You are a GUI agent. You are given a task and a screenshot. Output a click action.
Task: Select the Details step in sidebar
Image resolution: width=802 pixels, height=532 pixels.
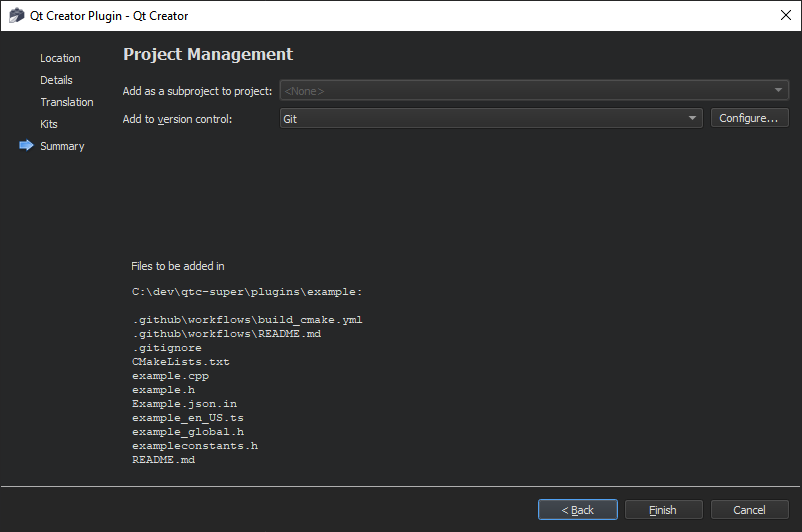56,80
